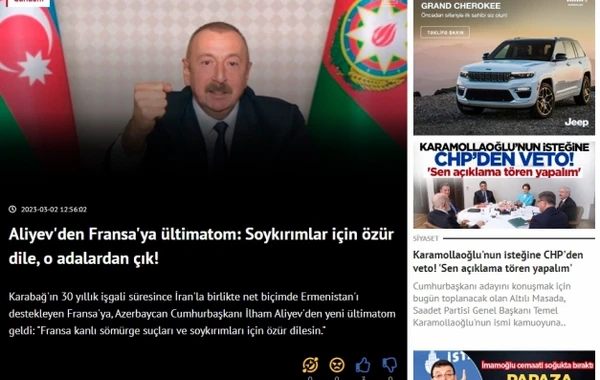Click the Jeep Grand Cherokee ad image

coord(504,67)
